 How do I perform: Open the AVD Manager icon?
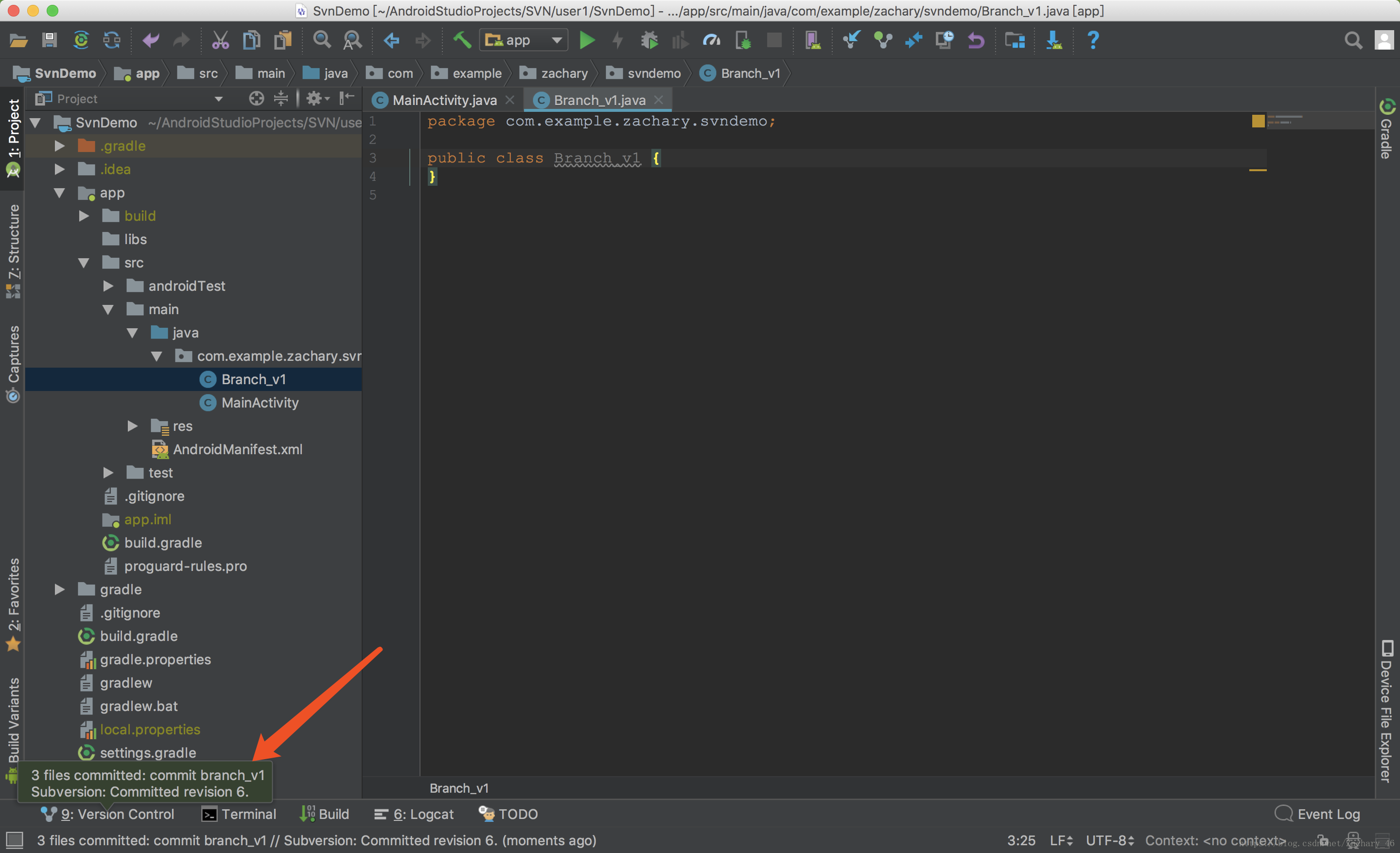812,40
